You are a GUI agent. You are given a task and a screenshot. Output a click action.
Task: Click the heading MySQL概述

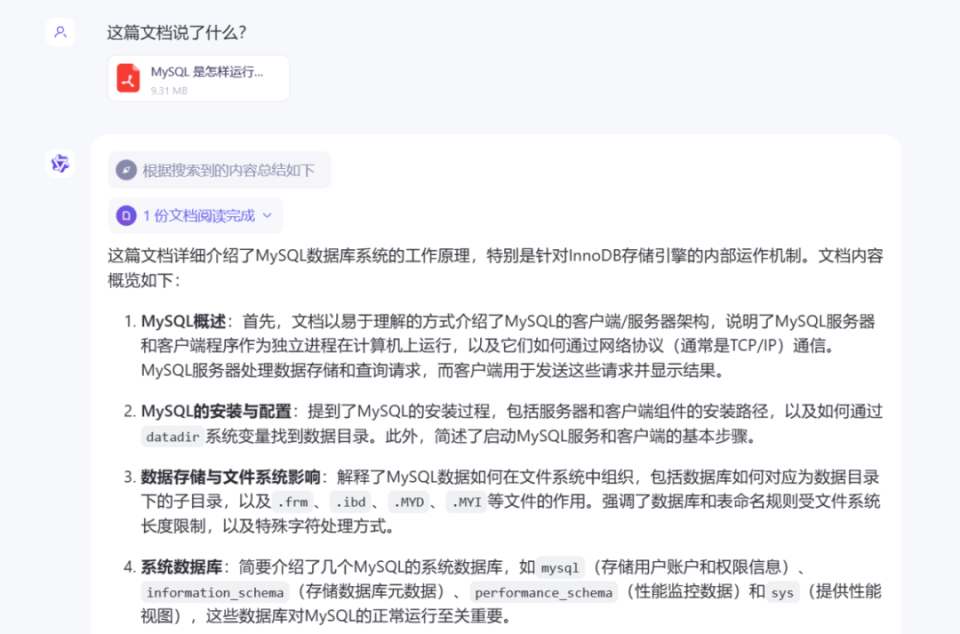pyautogui.click(x=183, y=321)
